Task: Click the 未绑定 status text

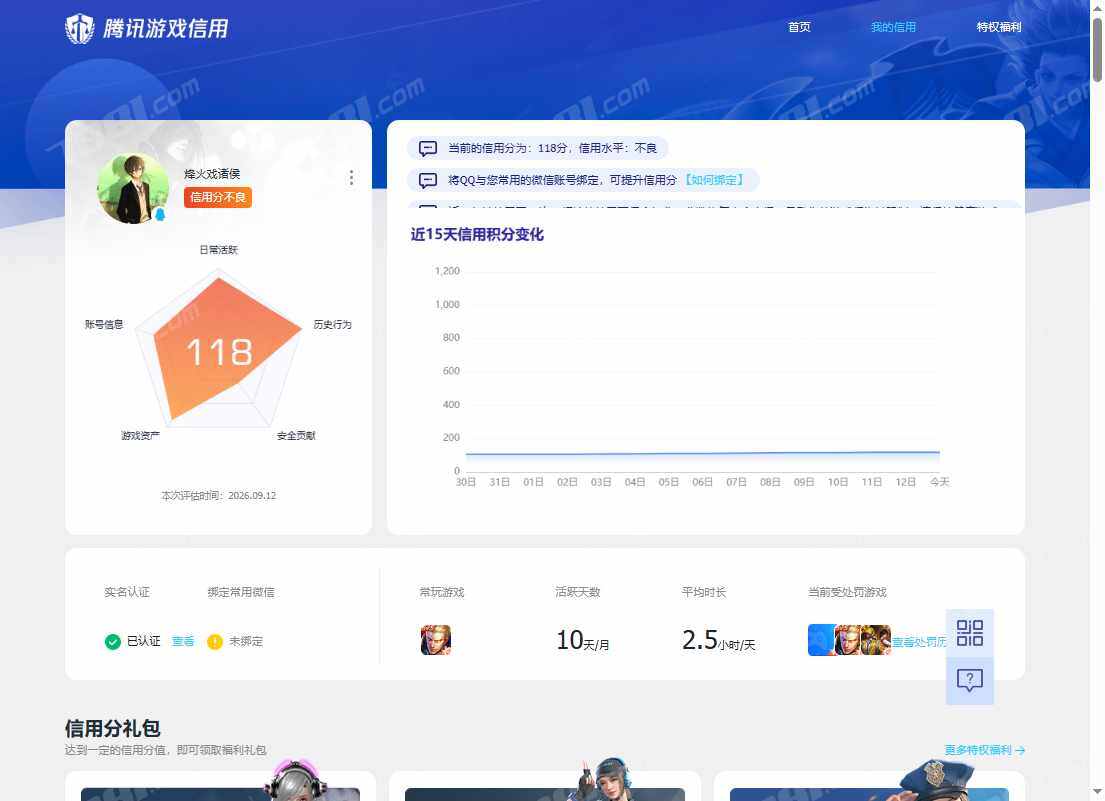Action: point(246,641)
